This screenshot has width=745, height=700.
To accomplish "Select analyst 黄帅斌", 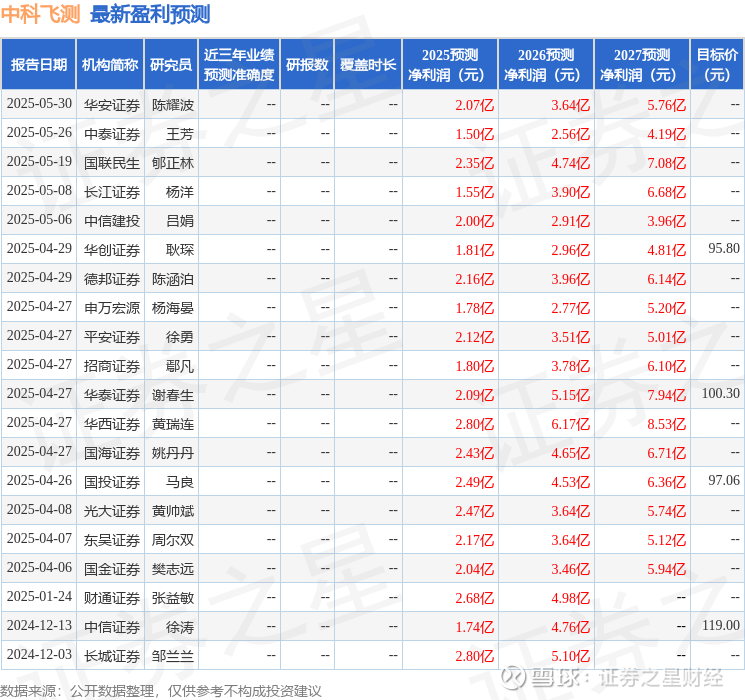I will tap(173, 511).
